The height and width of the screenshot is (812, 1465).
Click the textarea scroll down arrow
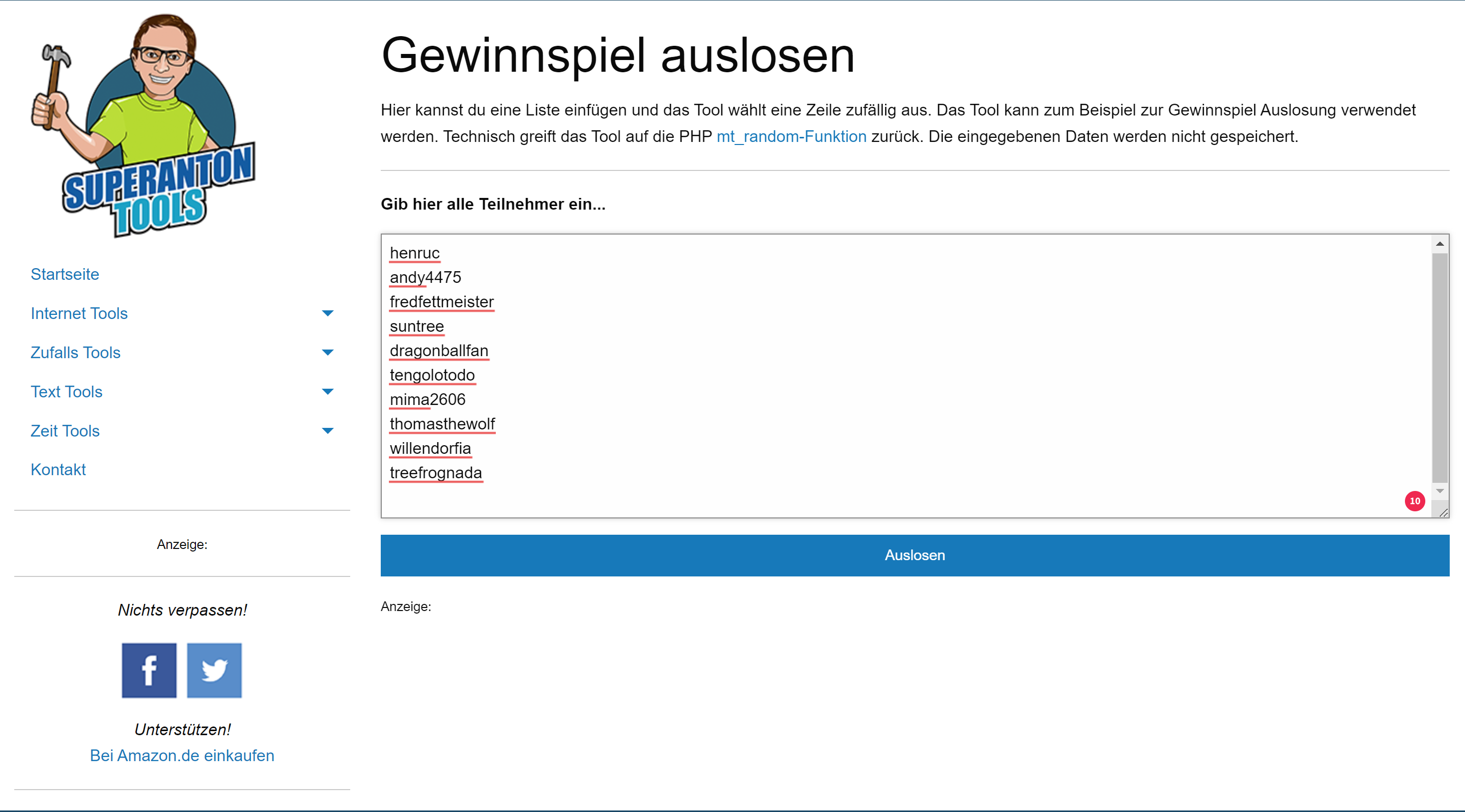pos(1440,491)
